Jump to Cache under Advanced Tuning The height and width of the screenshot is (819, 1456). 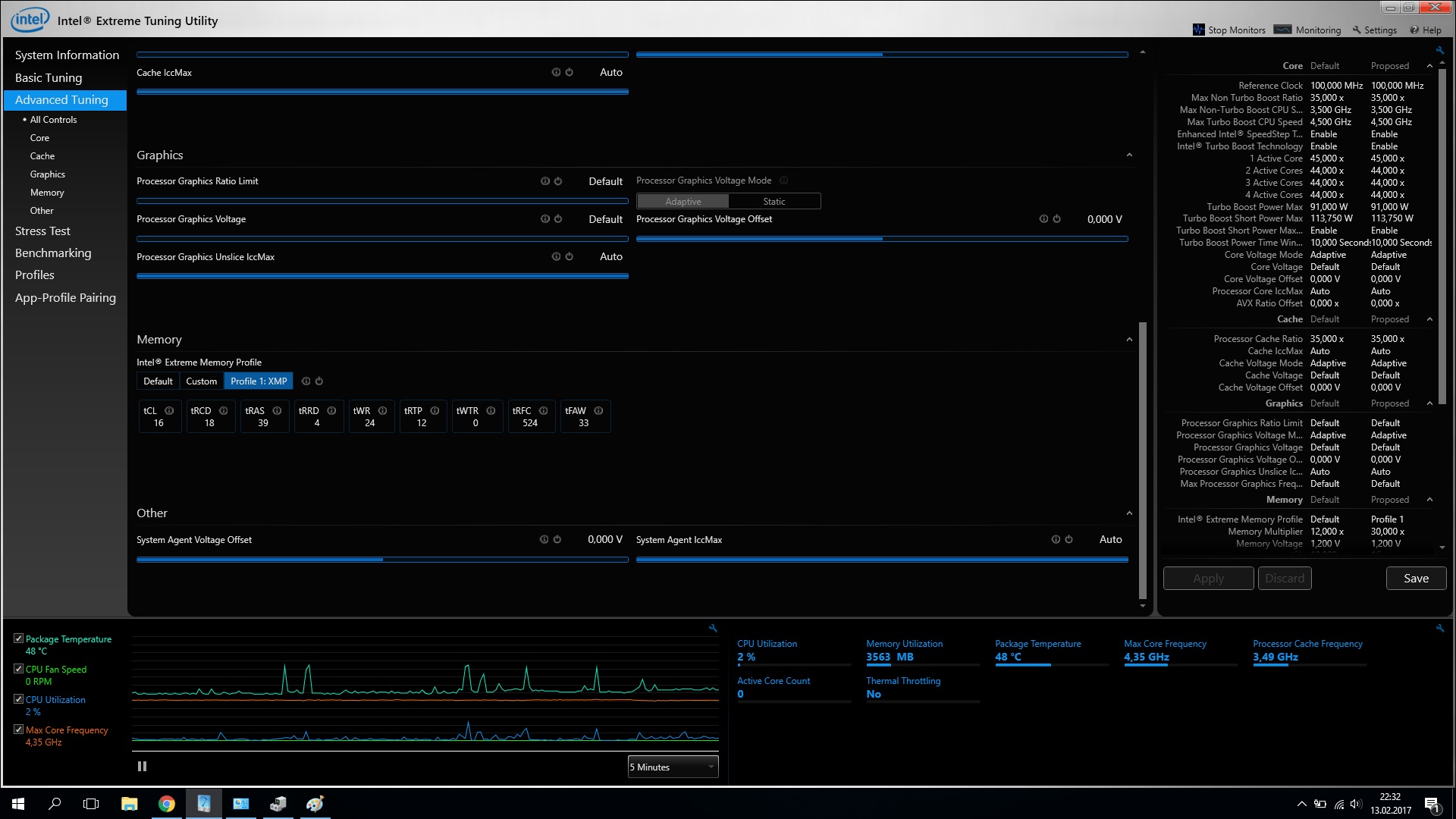(42, 156)
